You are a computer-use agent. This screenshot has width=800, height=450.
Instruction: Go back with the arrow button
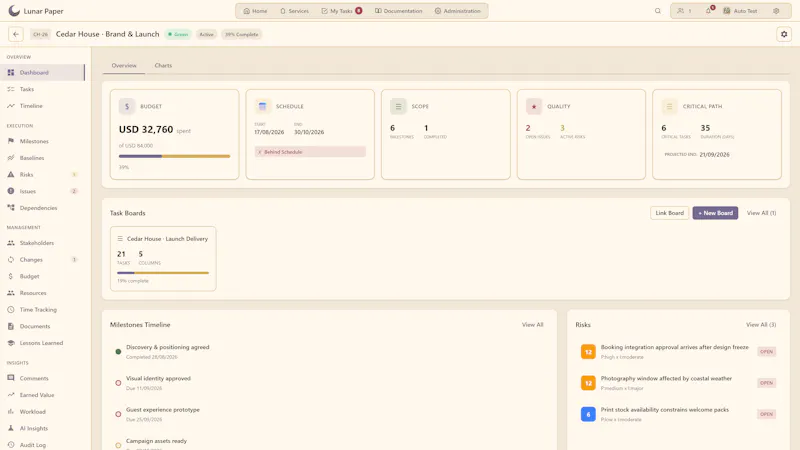click(x=16, y=34)
